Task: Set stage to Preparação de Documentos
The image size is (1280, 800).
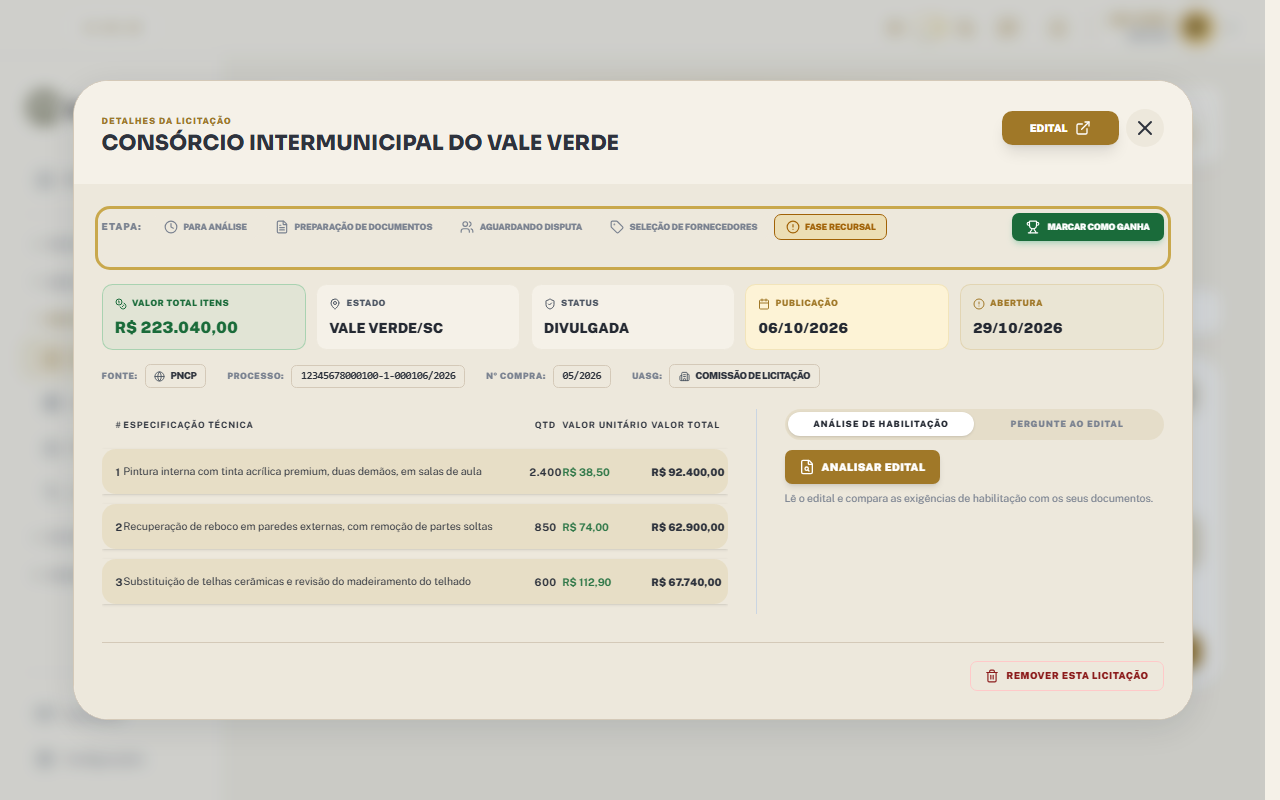Action: coord(354,227)
